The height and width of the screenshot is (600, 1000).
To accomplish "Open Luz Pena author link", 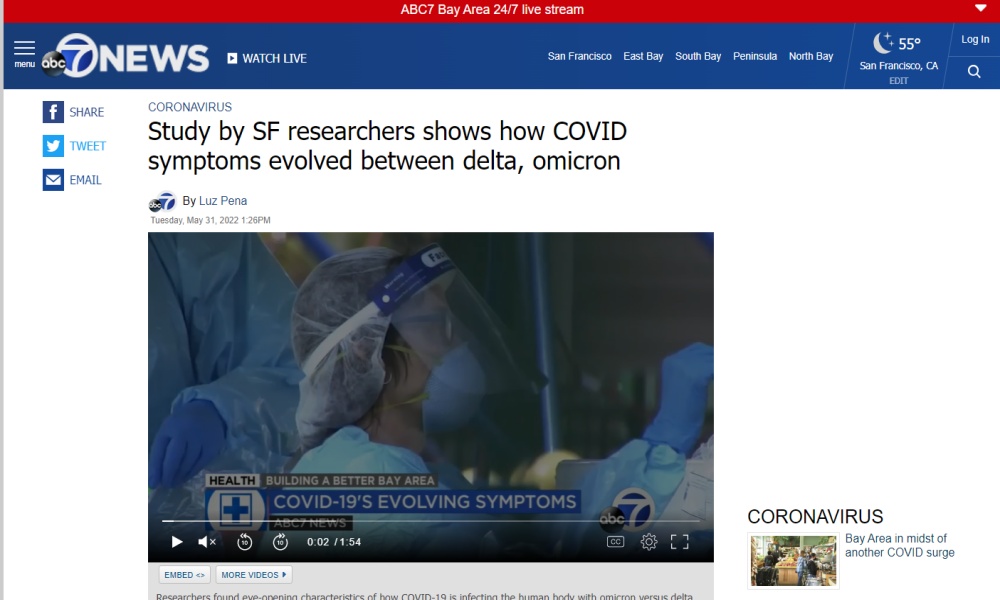I will [x=223, y=201].
